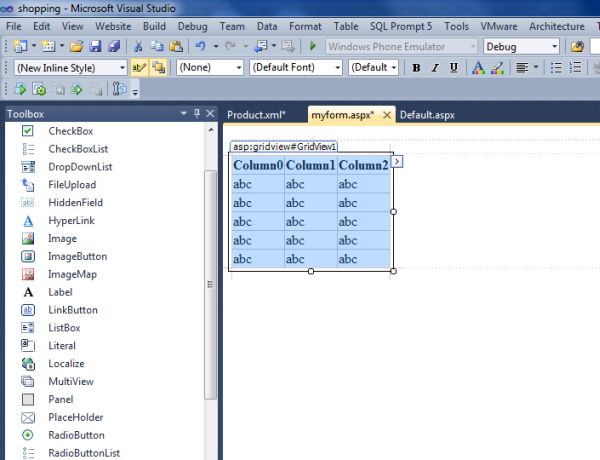Switch to the Default.aspx tab
The width and height of the screenshot is (600, 460).
pyautogui.click(x=427, y=115)
